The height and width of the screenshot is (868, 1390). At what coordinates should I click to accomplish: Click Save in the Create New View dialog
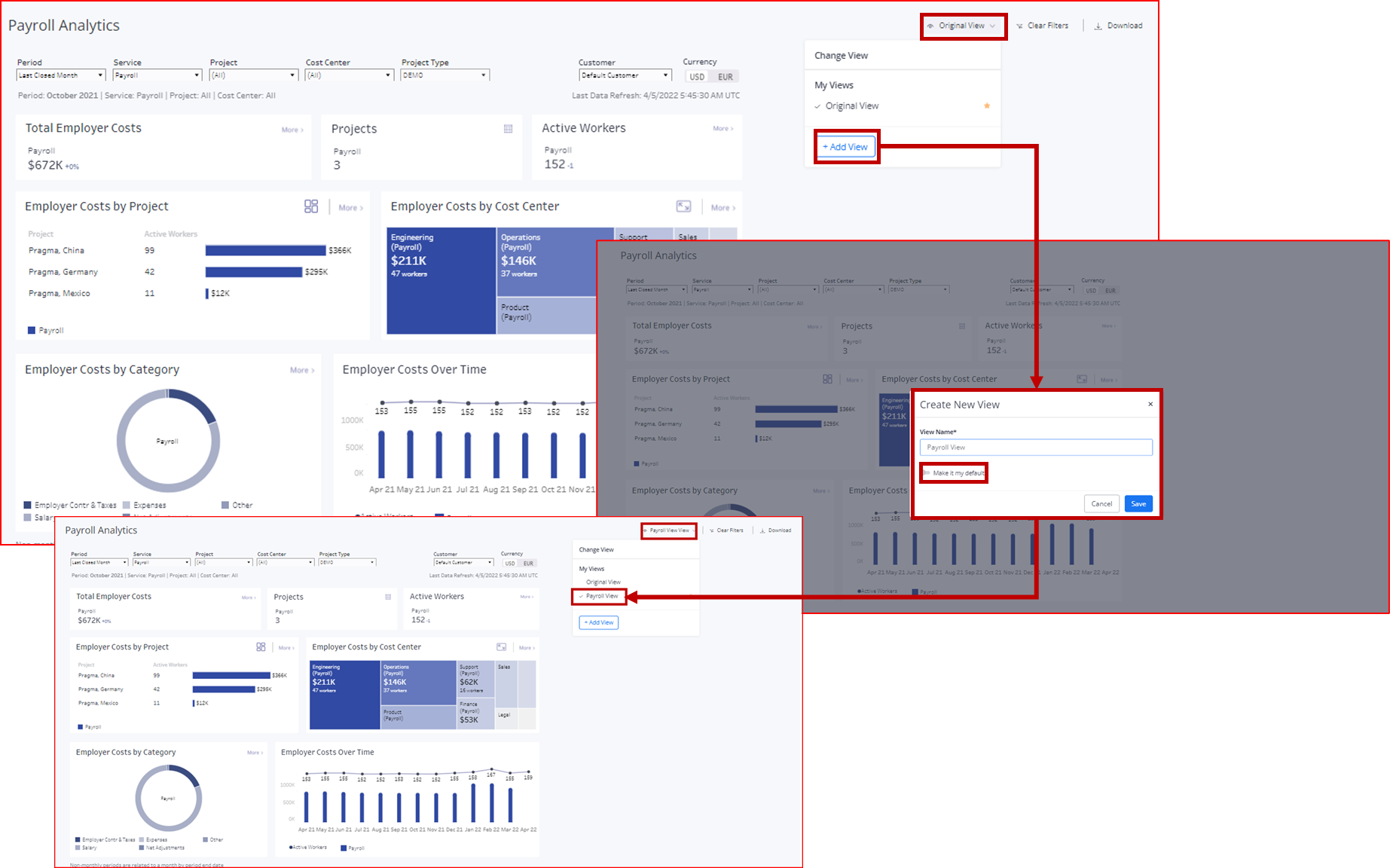coord(1138,503)
